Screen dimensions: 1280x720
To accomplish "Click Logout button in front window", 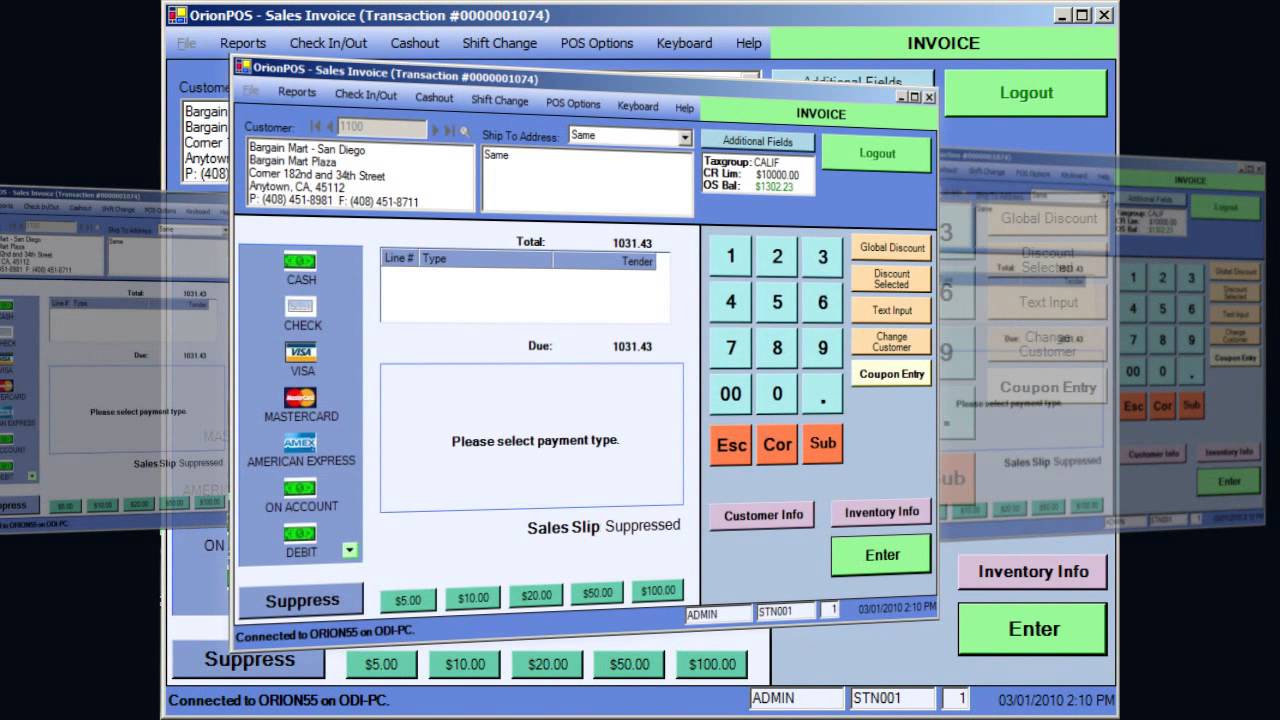I will coord(877,153).
